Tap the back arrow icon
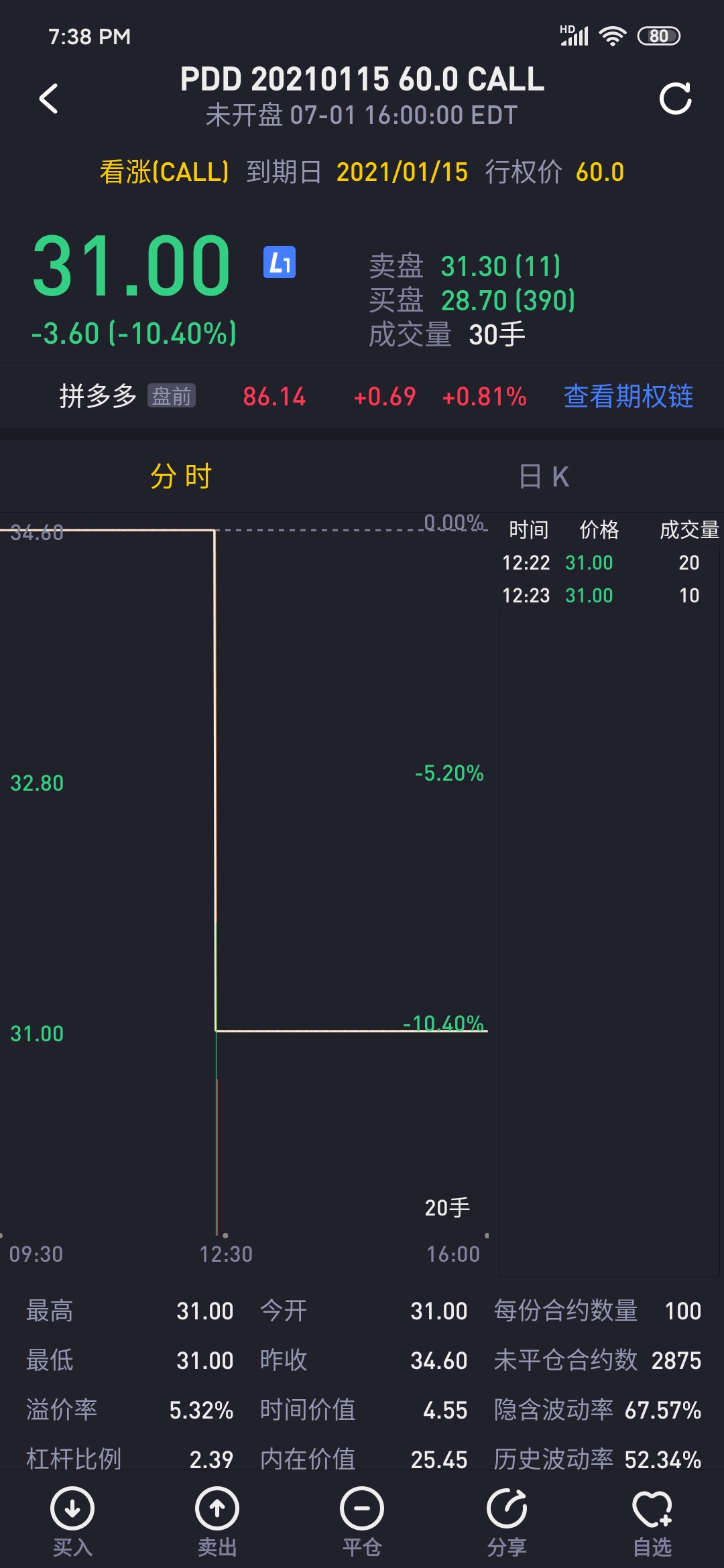 [48, 99]
